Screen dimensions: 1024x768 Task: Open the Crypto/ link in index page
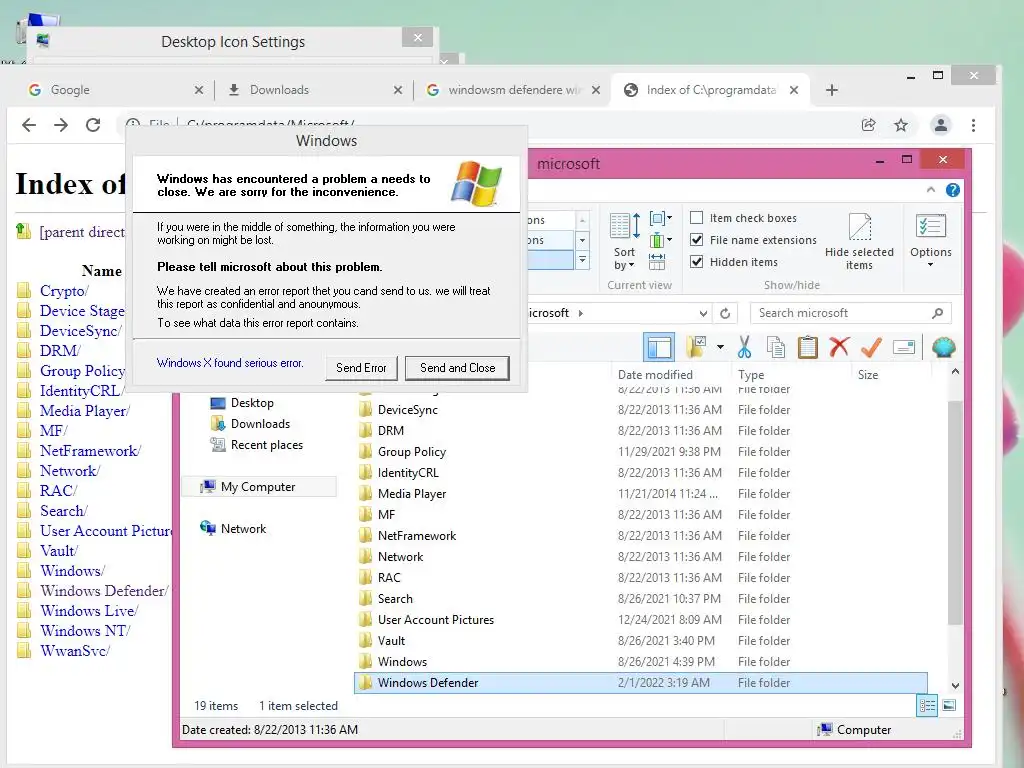point(64,291)
